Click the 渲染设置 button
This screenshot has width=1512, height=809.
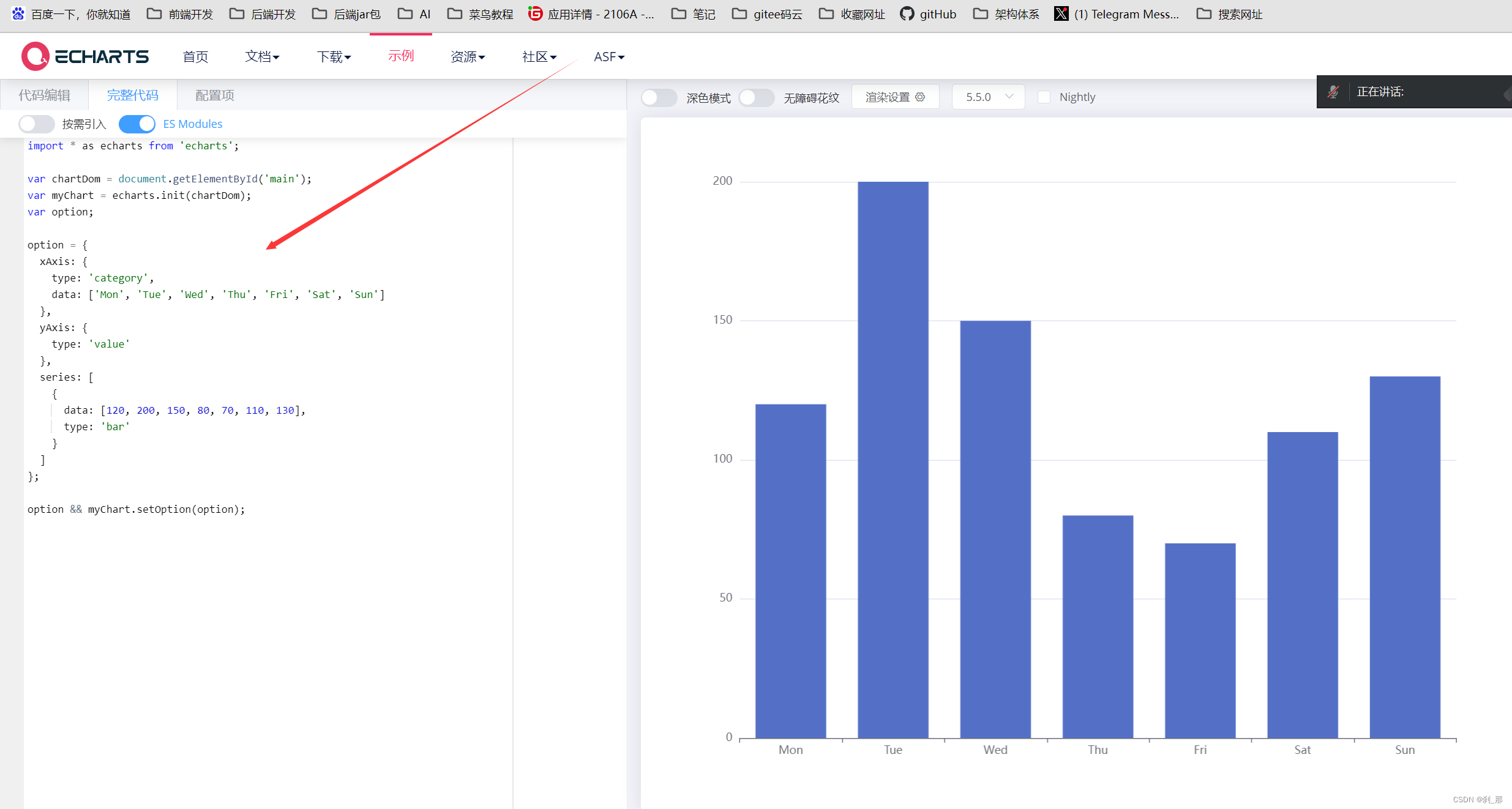pyautogui.click(x=888, y=97)
